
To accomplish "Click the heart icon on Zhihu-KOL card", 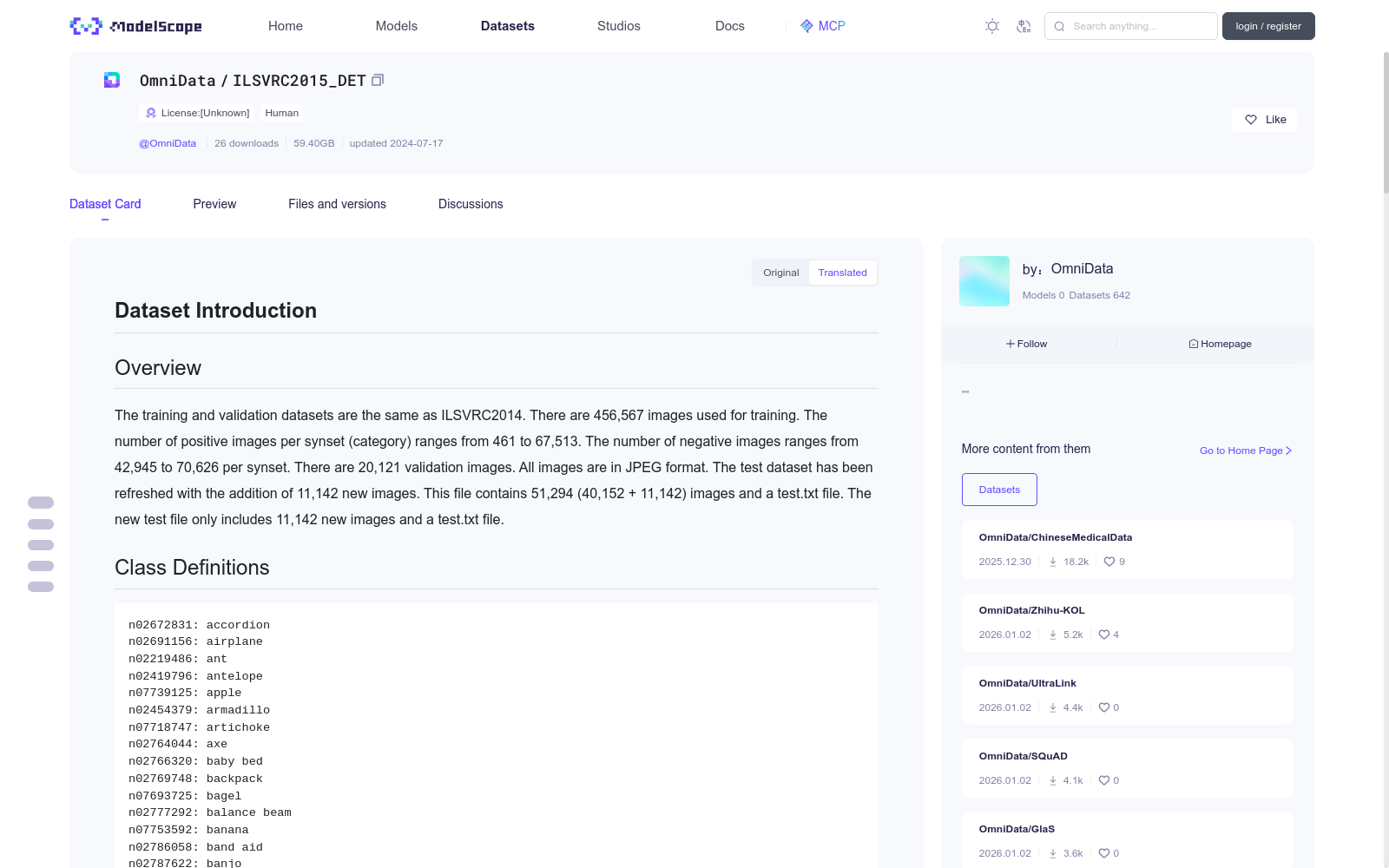I will click(1104, 635).
